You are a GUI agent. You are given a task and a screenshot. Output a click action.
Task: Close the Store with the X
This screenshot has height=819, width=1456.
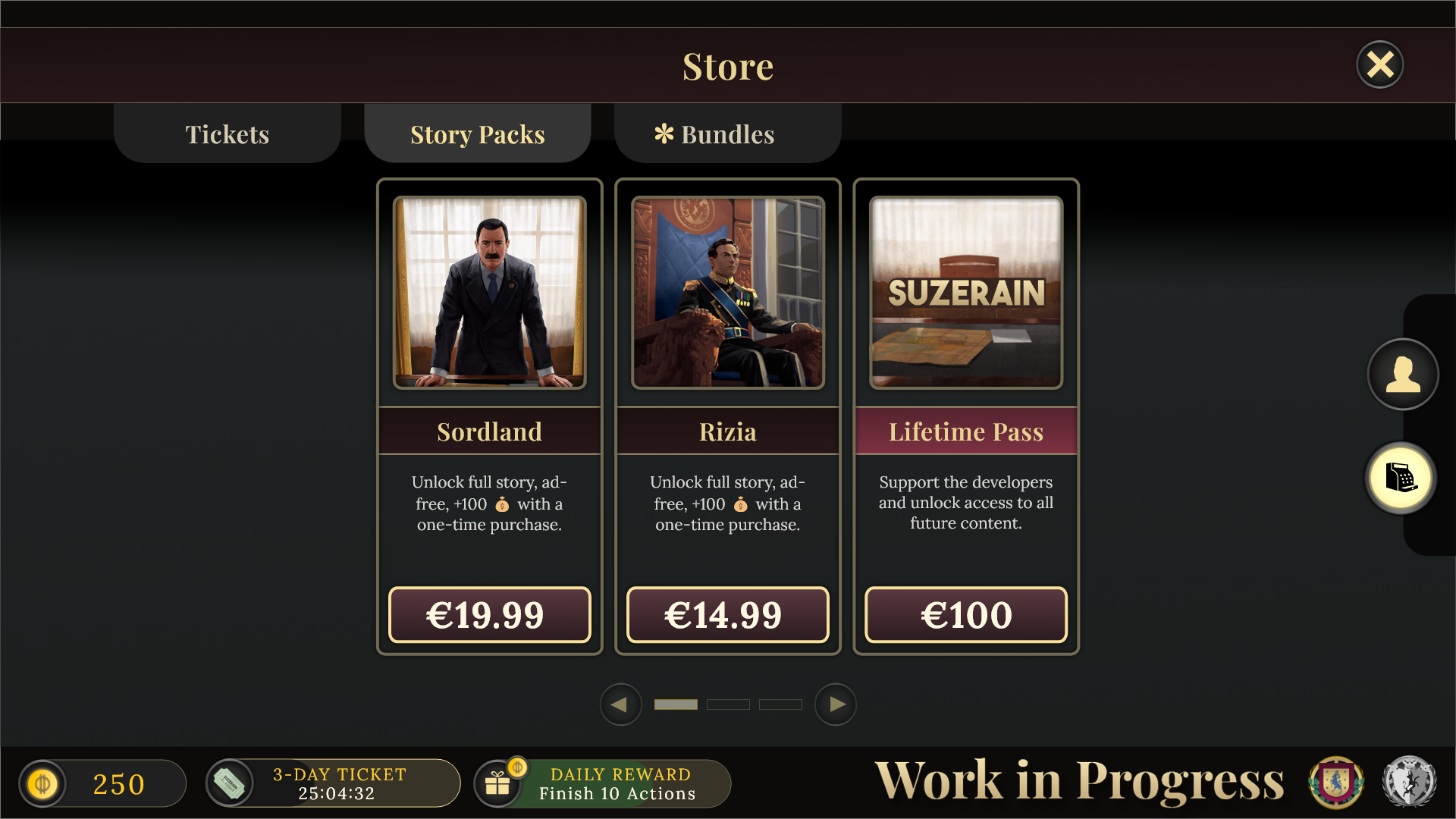(1379, 64)
